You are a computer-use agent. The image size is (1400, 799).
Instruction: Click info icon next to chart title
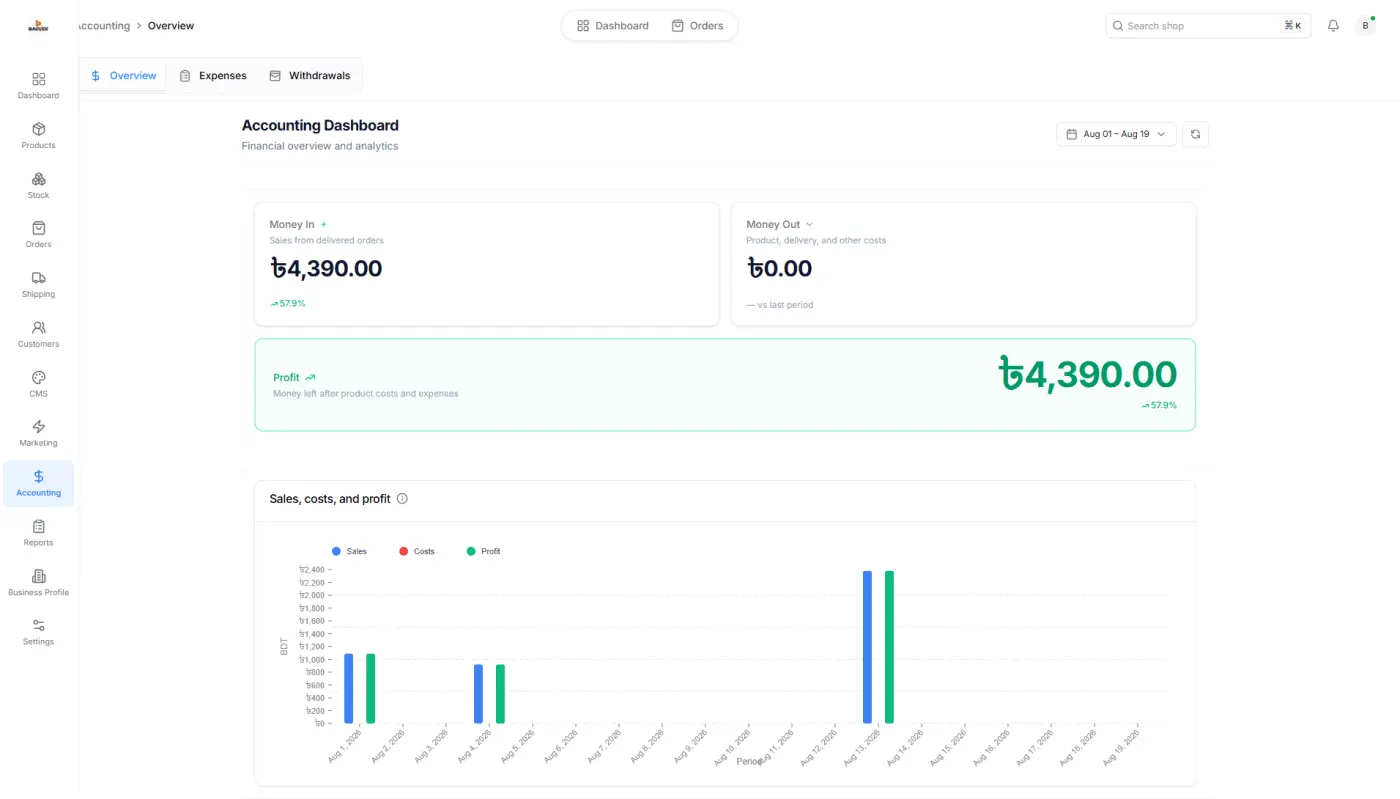[x=402, y=499]
